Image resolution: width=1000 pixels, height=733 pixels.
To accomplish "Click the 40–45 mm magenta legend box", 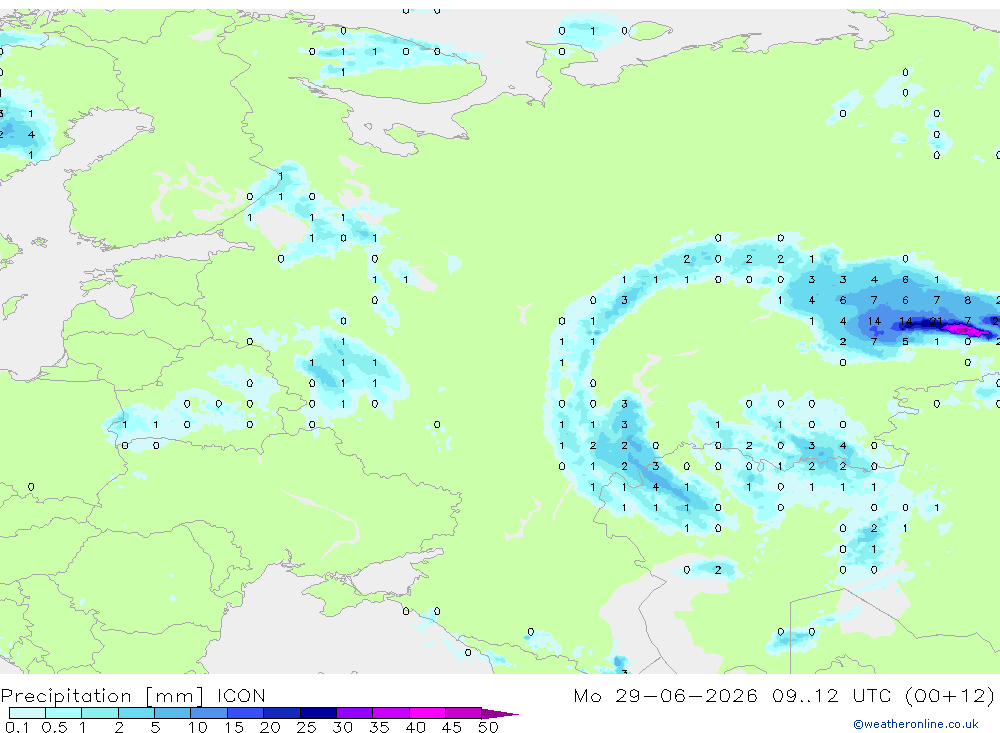I will [427, 713].
